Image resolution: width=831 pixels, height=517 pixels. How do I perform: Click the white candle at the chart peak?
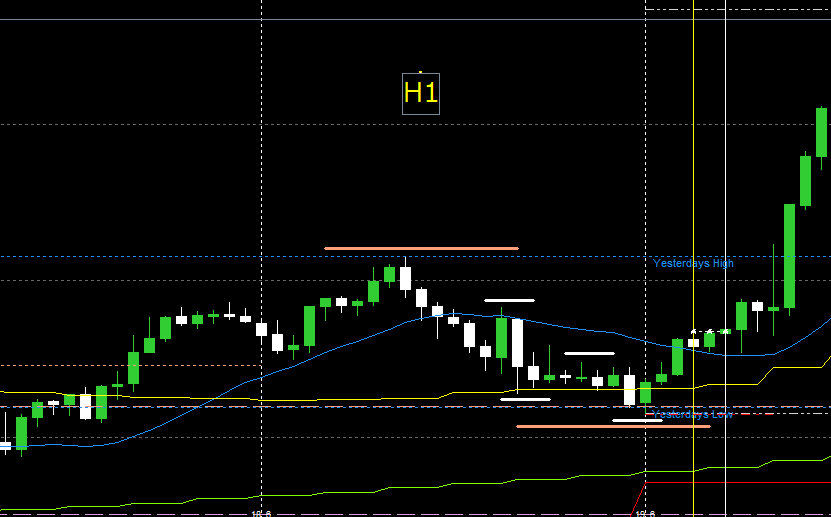coord(405,278)
